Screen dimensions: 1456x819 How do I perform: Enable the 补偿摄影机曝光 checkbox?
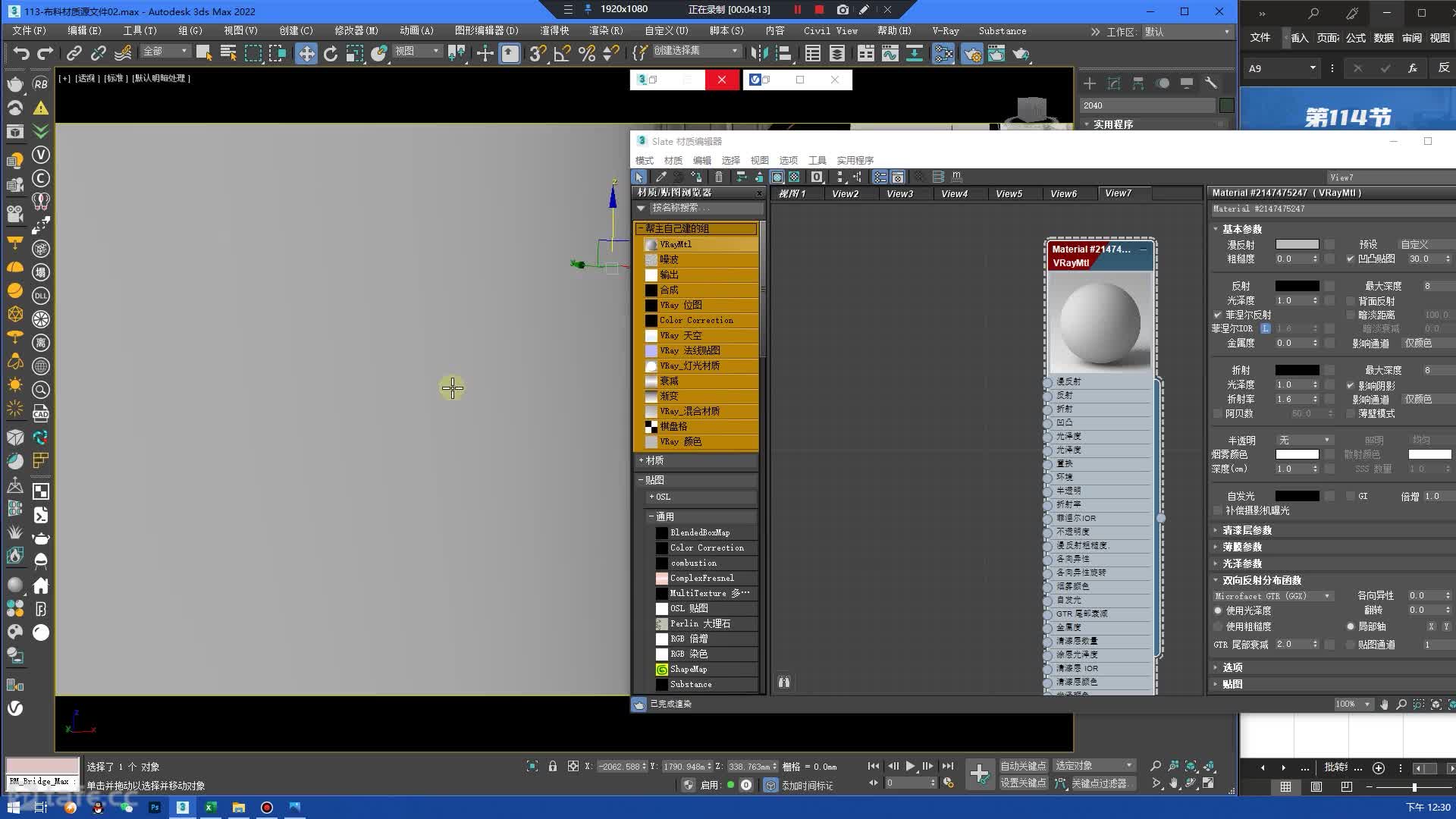[x=1218, y=511]
